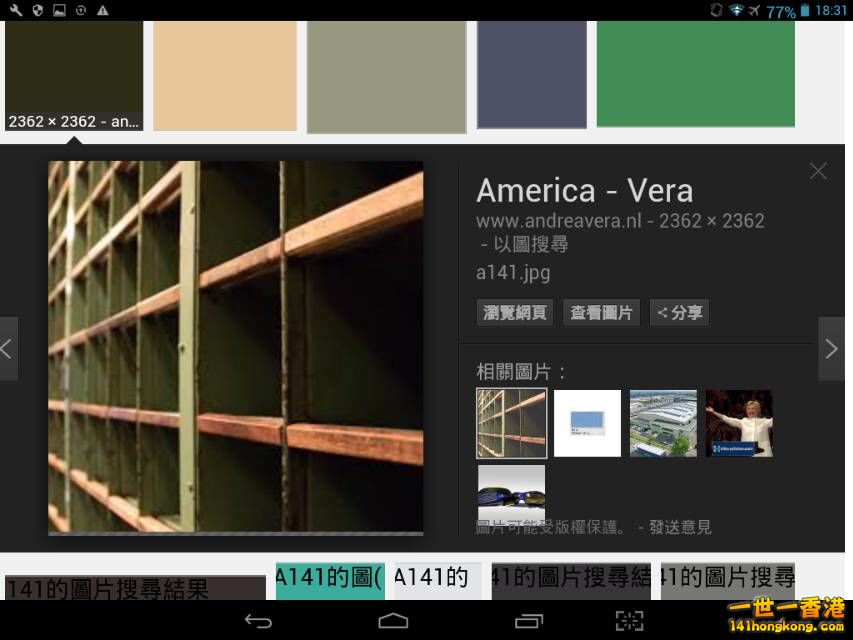Viewport: 853px width, 640px height.
Task: Click the 瀏覽網頁 button
Action: tap(515, 312)
